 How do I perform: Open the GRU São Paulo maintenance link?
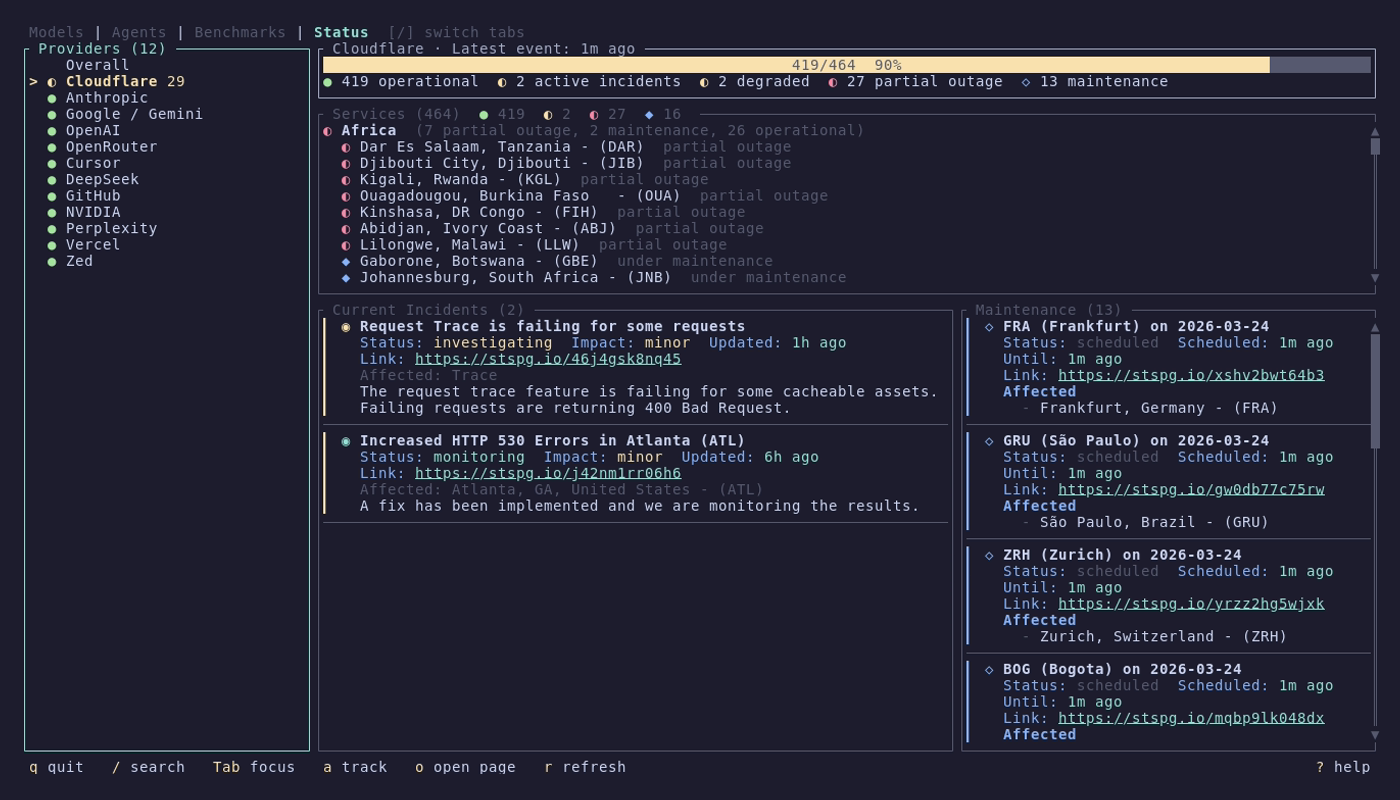[1191, 489]
